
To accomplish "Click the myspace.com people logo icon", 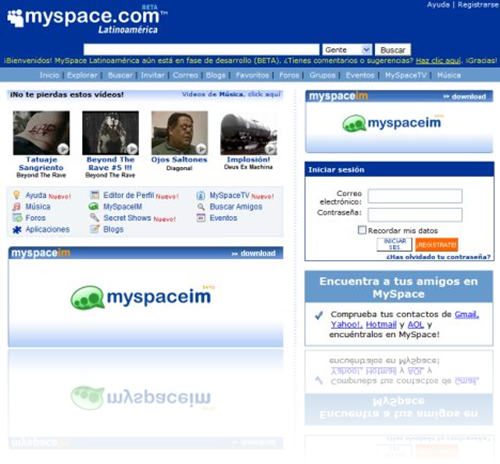I will coord(16,18).
